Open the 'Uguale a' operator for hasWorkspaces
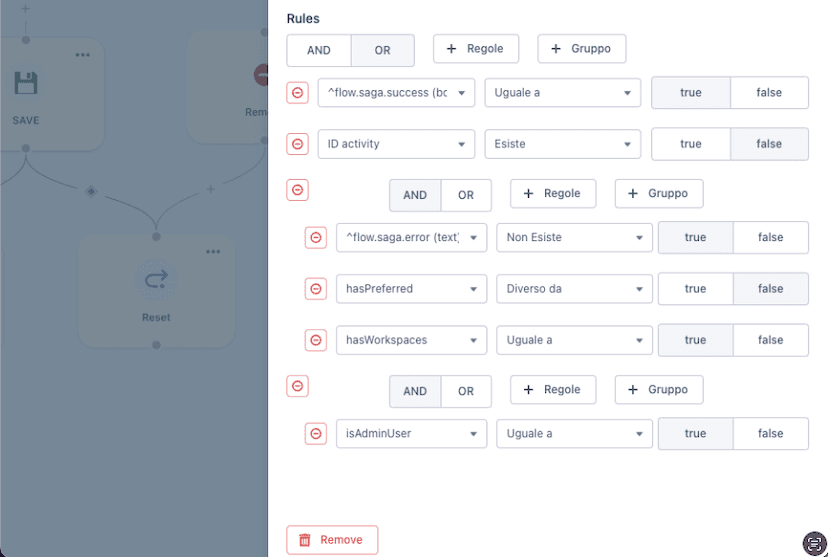 575,340
